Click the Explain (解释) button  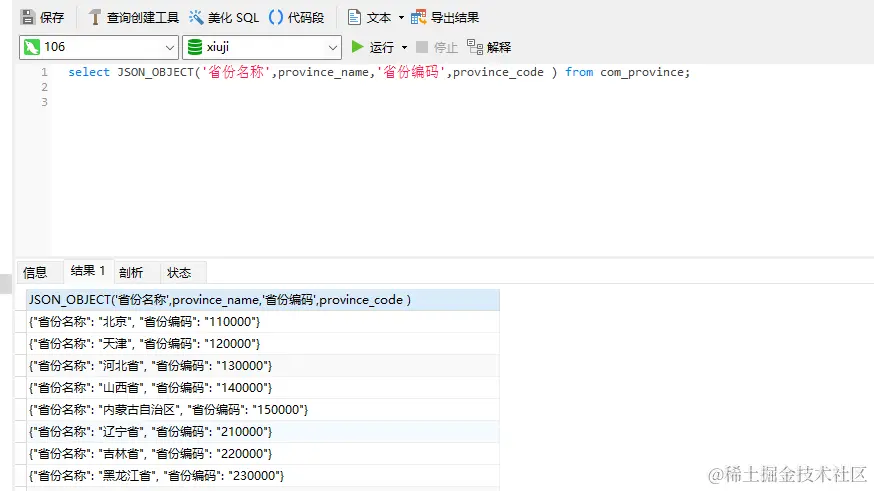pyautogui.click(x=489, y=47)
